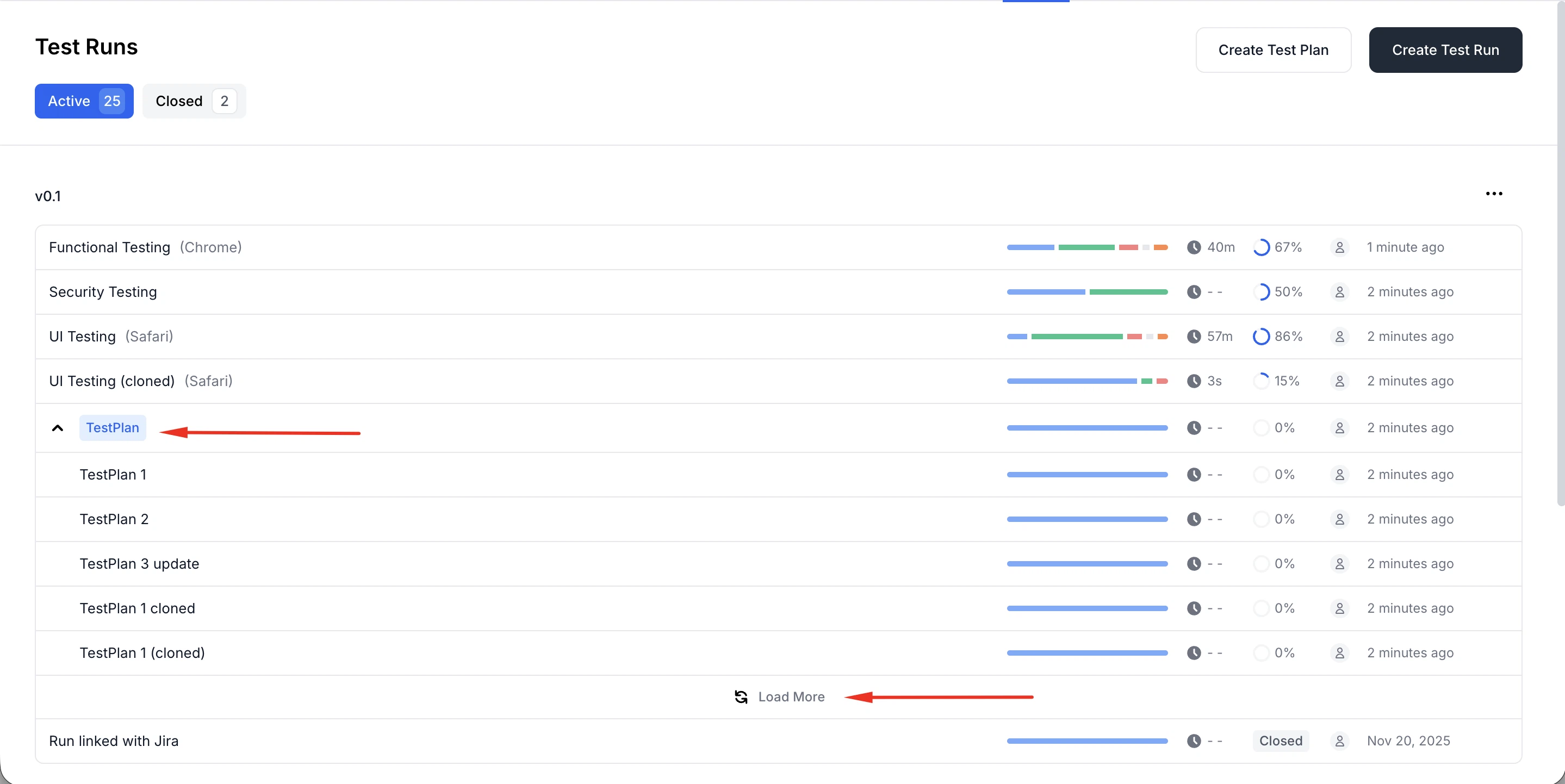Select the Active filter tab
The image size is (1565, 784).
click(x=83, y=101)
